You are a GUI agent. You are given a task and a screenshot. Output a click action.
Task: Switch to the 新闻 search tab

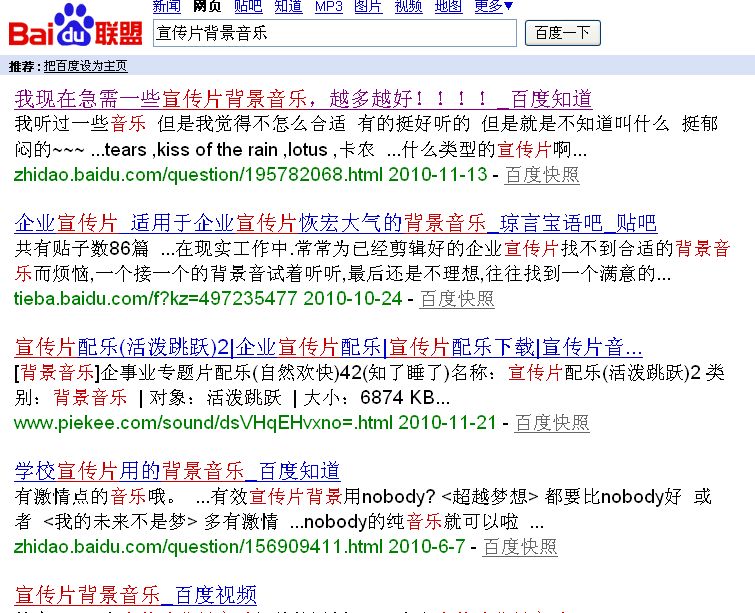(x=167, y=7)
